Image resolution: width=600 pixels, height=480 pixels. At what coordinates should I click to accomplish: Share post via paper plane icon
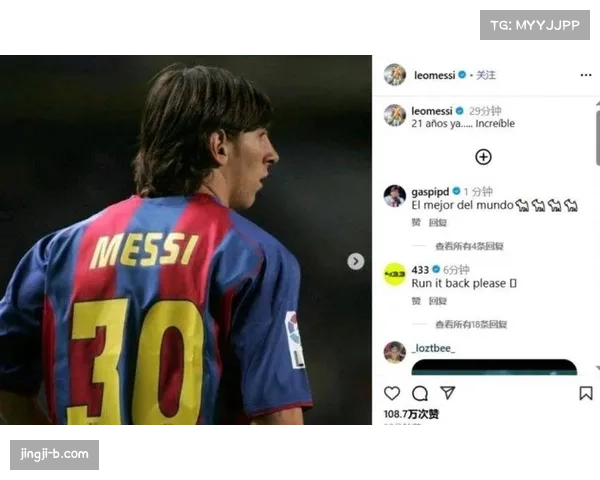(x=447, y=393)
